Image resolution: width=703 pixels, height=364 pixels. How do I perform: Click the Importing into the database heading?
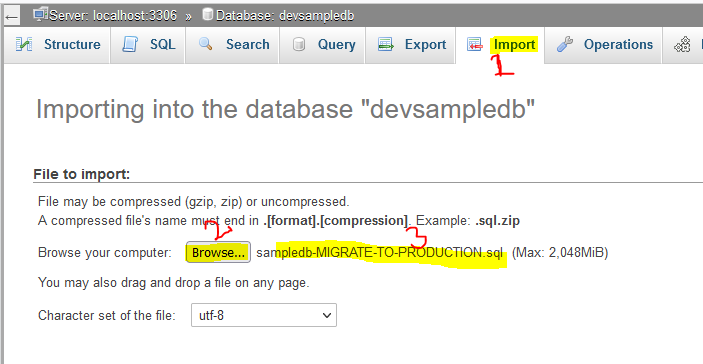click(285, 108)
